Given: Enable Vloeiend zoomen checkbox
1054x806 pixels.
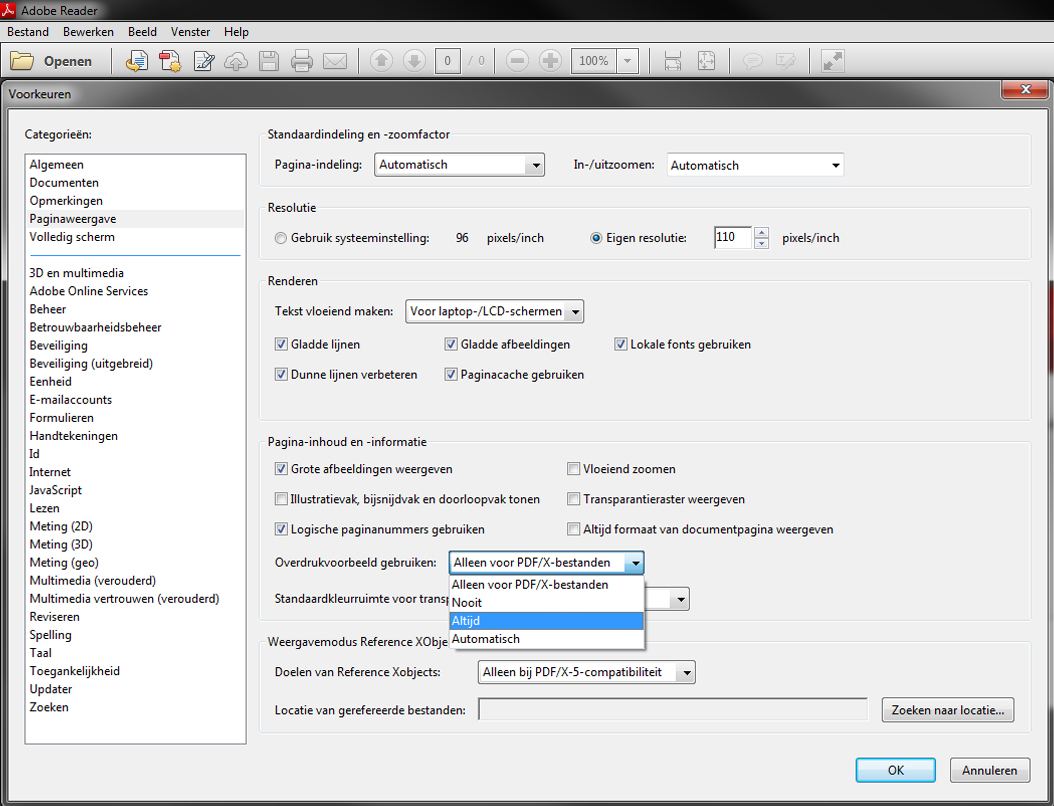Looking at the screenshot, I should click(573, 469).
